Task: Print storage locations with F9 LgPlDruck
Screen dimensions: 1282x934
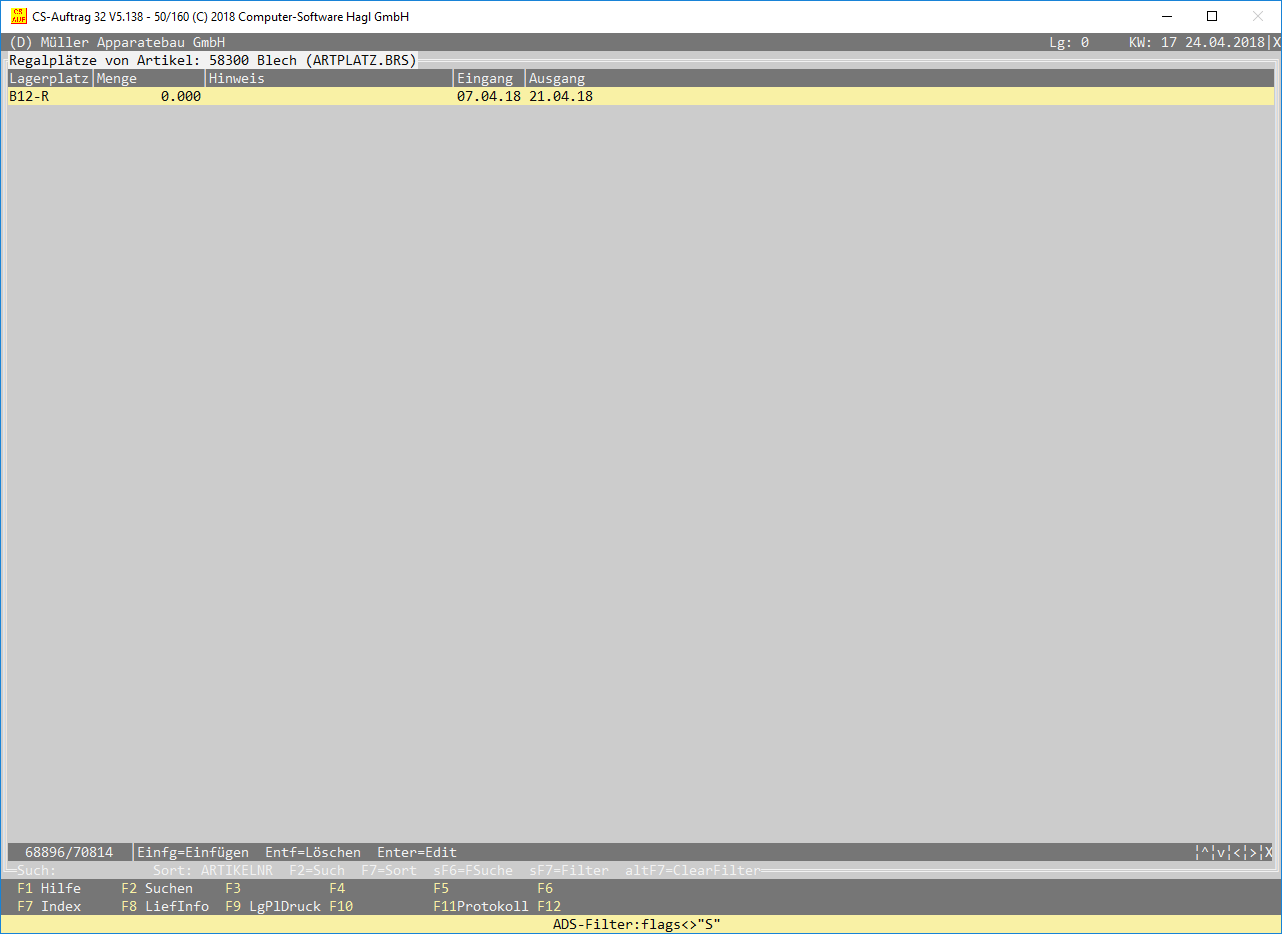Action: click(273, 906)
